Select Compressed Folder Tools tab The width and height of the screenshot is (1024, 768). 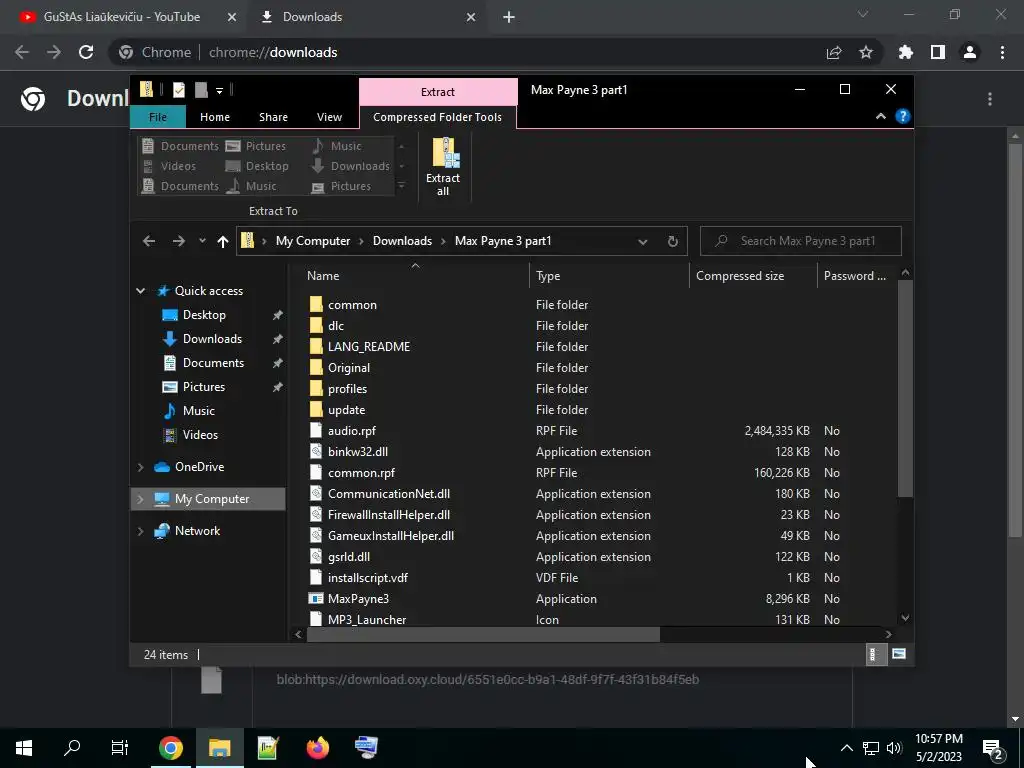438,117
